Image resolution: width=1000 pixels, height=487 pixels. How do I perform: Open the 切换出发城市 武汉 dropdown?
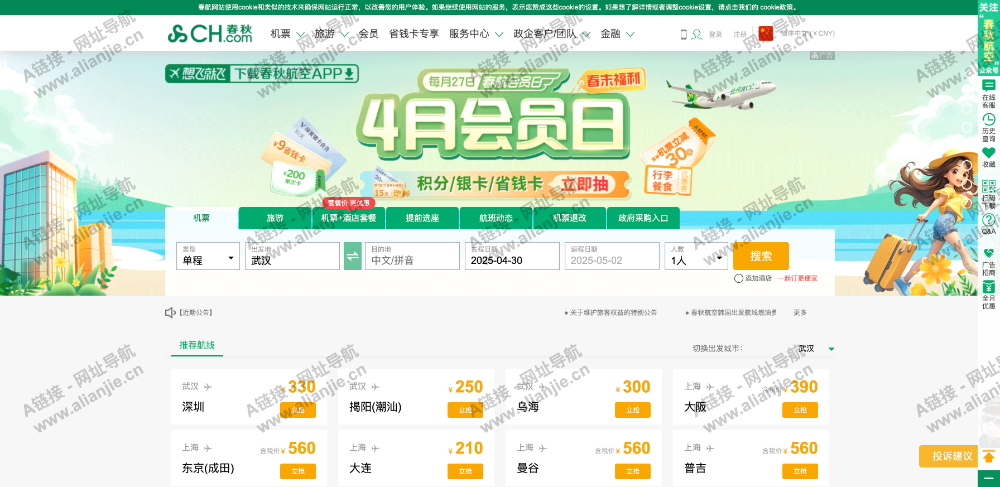coord(816,349)
